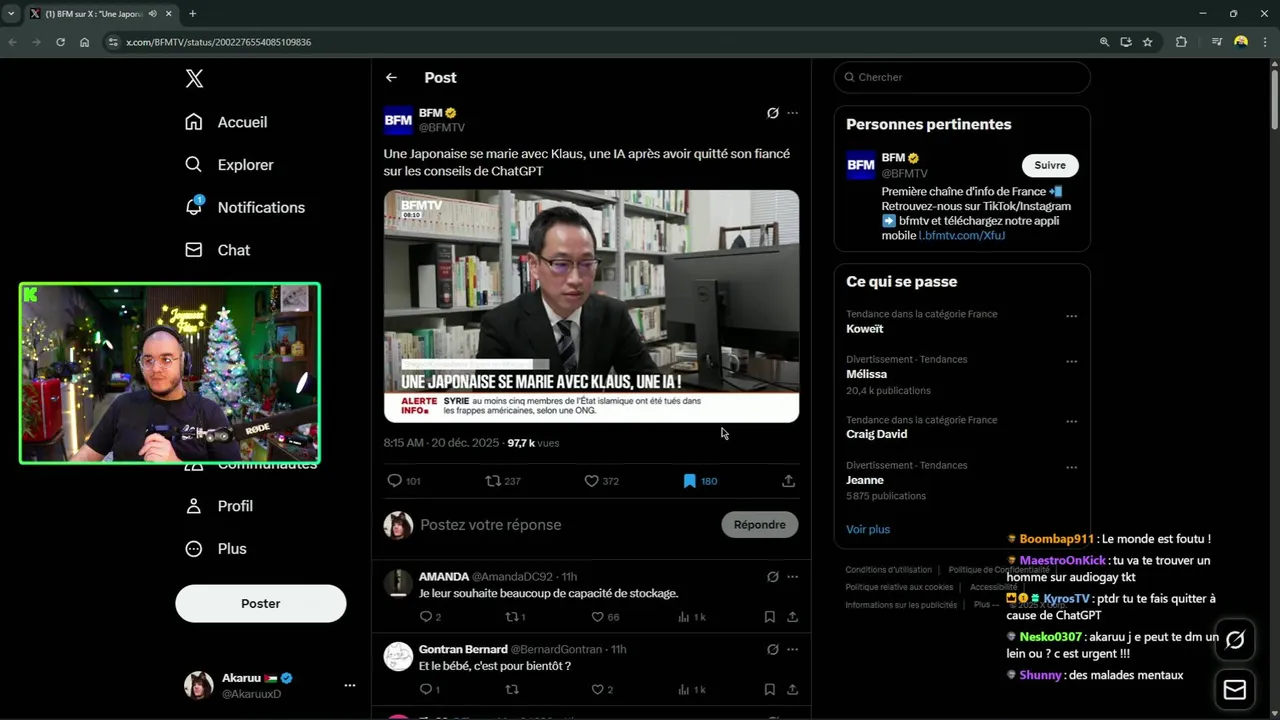Reload the page in the browser toolbar
This screenshot has width=1280, height=720.
[60, 42]
